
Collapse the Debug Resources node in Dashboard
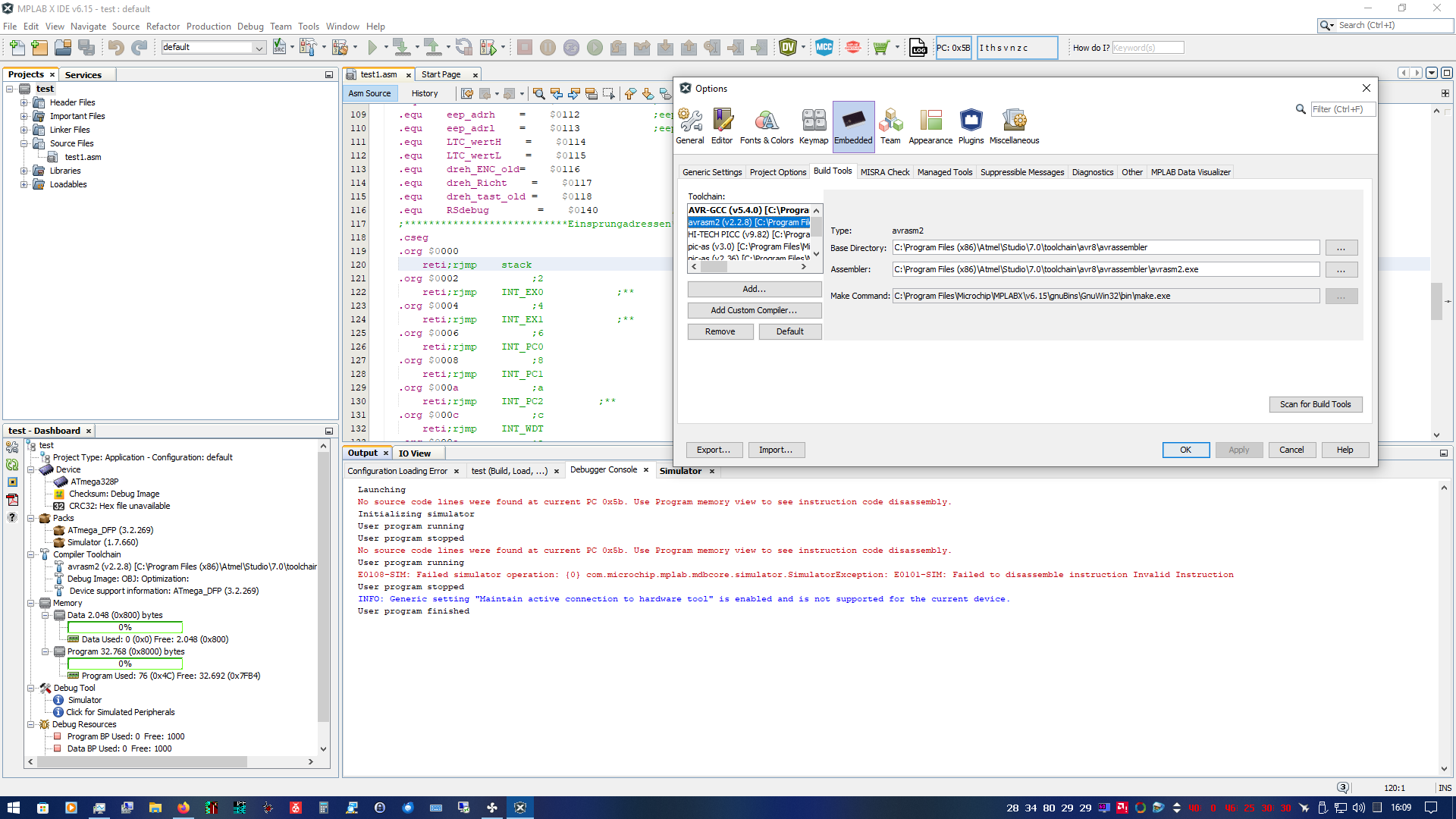pyautogui.click(x=31, y=724)
